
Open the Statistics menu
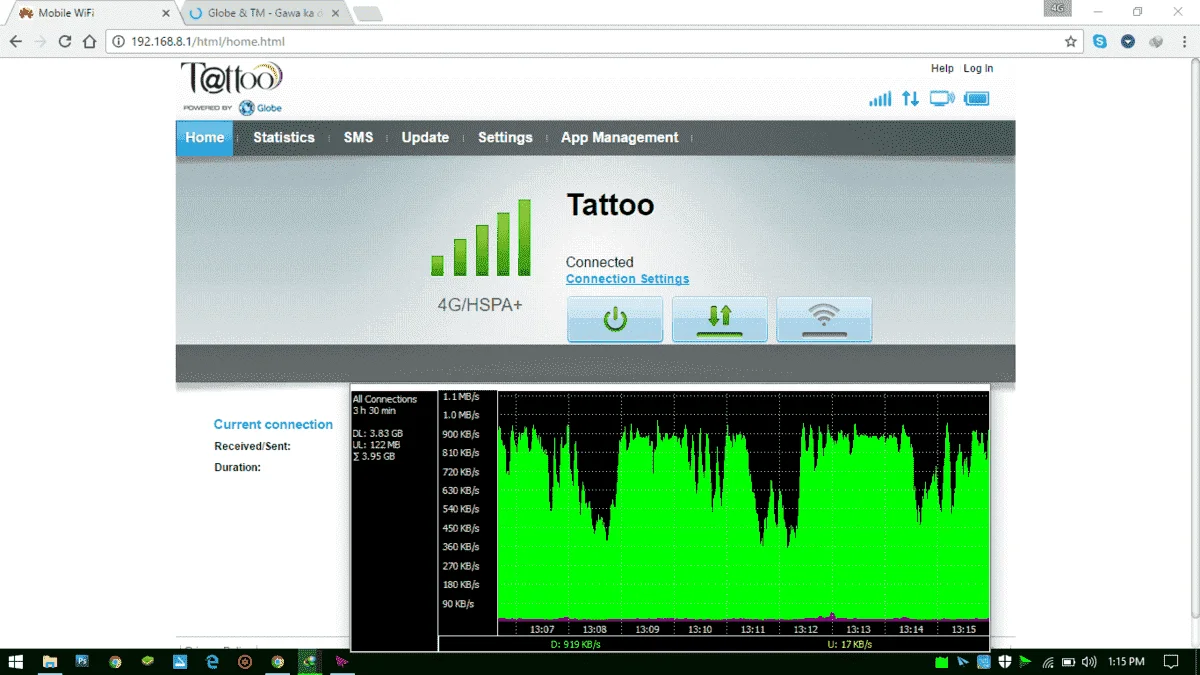284,138
